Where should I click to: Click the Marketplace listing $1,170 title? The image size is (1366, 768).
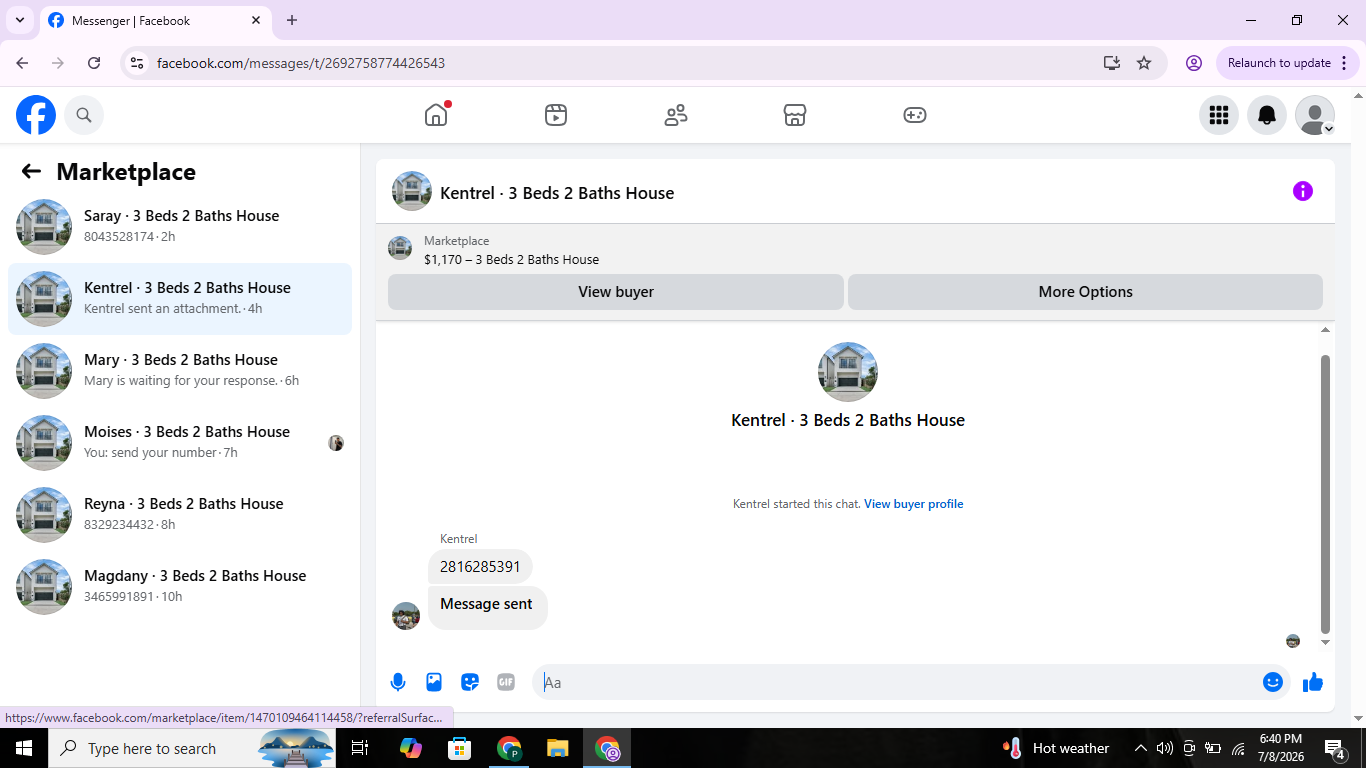tap(511, 260)
